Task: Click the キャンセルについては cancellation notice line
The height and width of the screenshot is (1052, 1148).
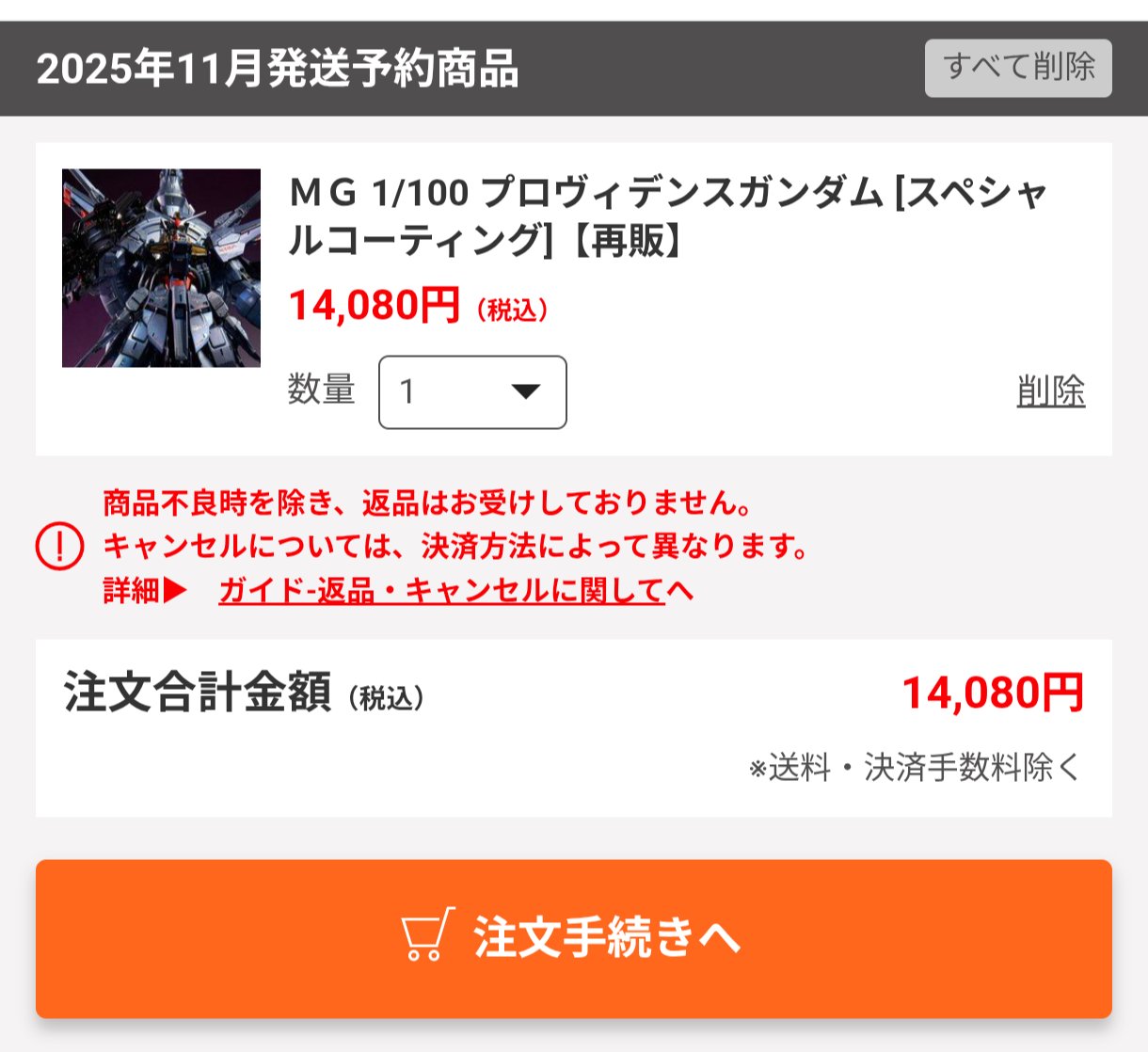Action: (455, 547)
